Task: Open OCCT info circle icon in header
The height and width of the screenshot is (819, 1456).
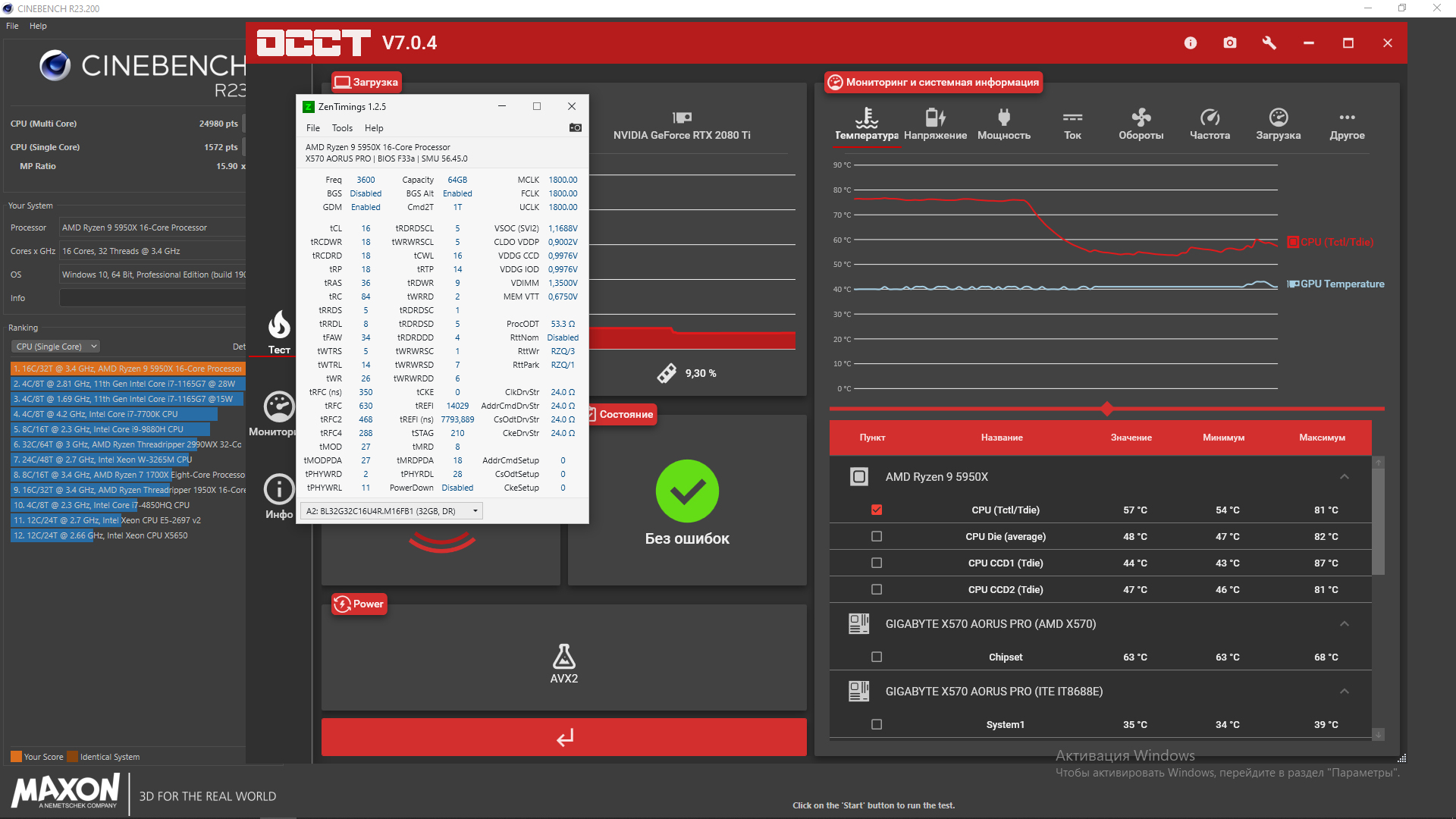Action: 1191,43
